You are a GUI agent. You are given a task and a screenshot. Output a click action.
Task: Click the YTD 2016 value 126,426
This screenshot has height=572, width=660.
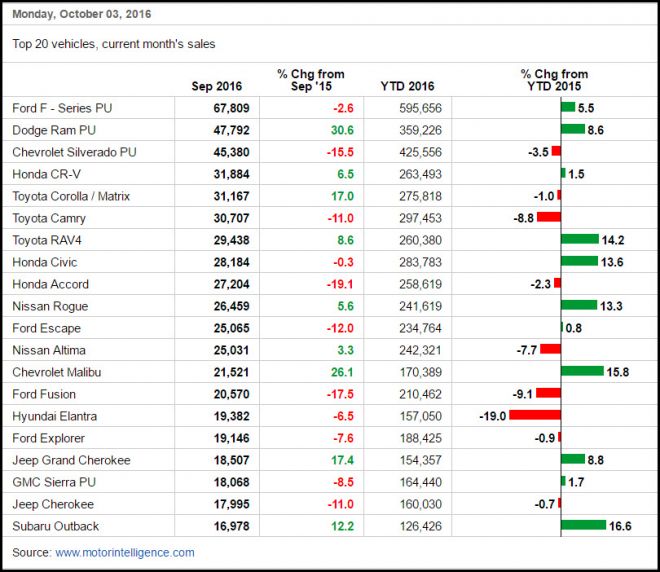(420, 526)
